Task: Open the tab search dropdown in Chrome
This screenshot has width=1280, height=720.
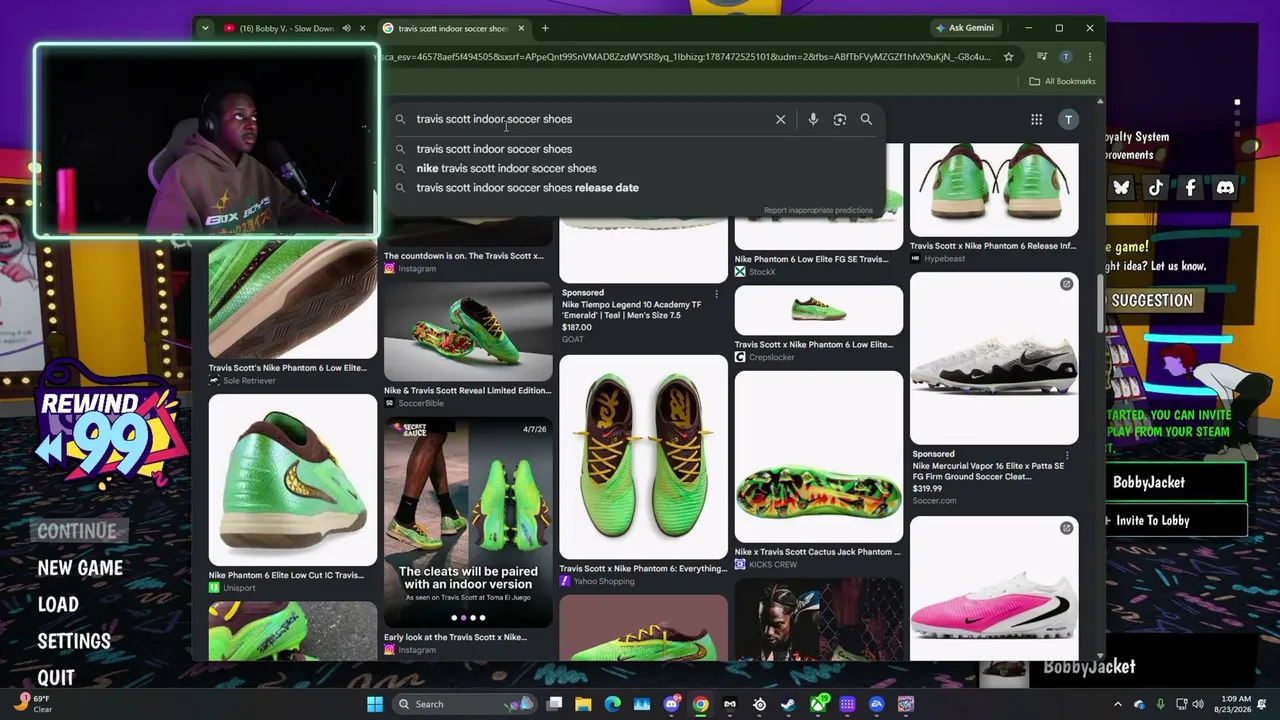Action: pyautogui.click(x=205, y=28)
